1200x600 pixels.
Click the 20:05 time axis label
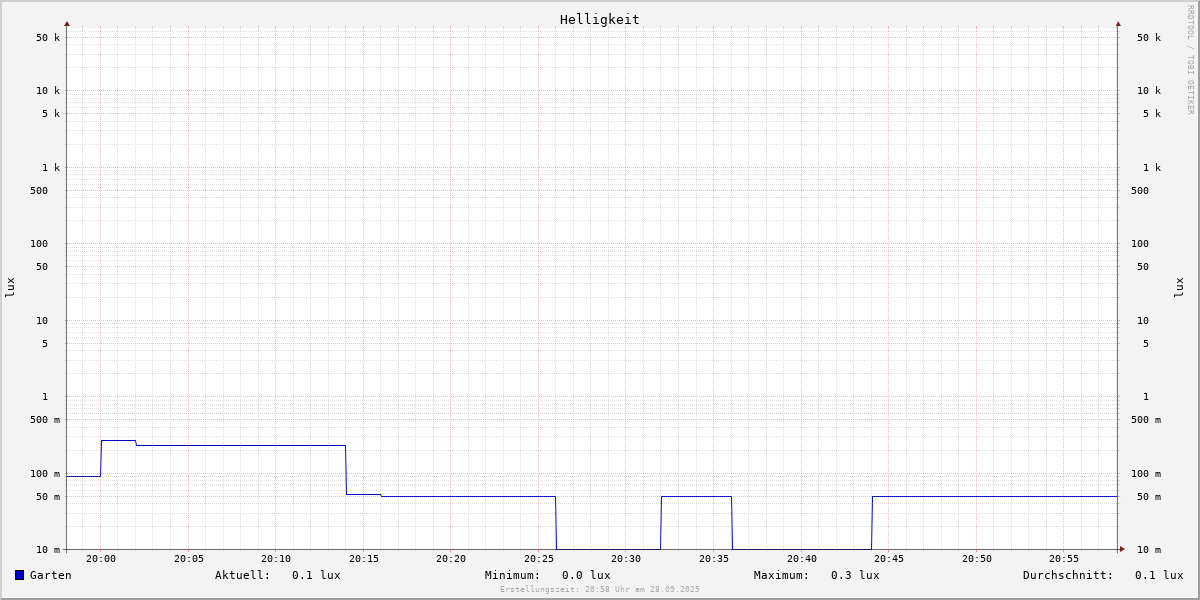click(189, 559)
